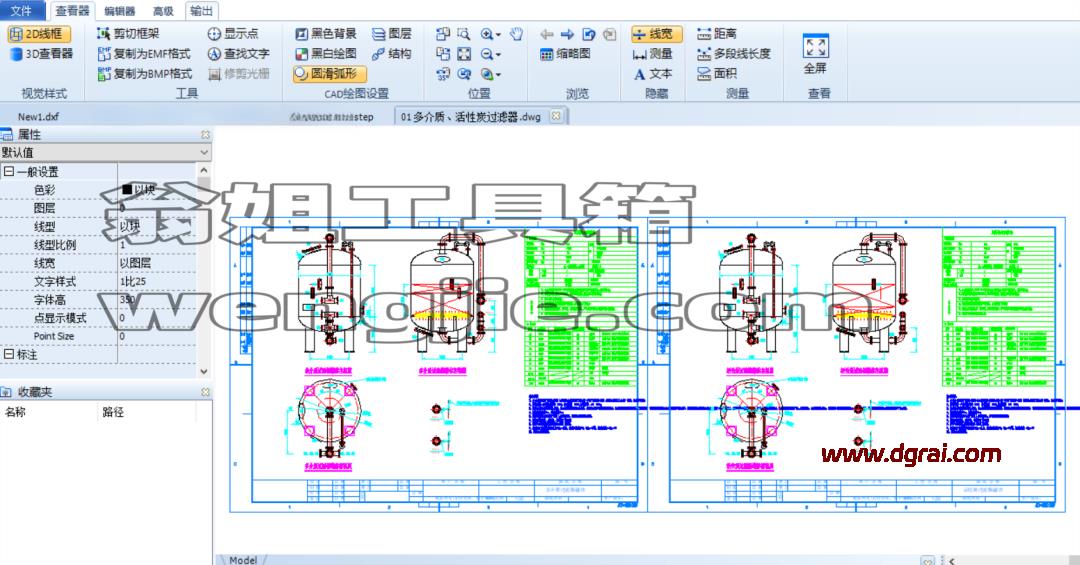Close the 收藏夹 favorites panel
Screen dimensions: 1080x565
(x=205, y=391)
